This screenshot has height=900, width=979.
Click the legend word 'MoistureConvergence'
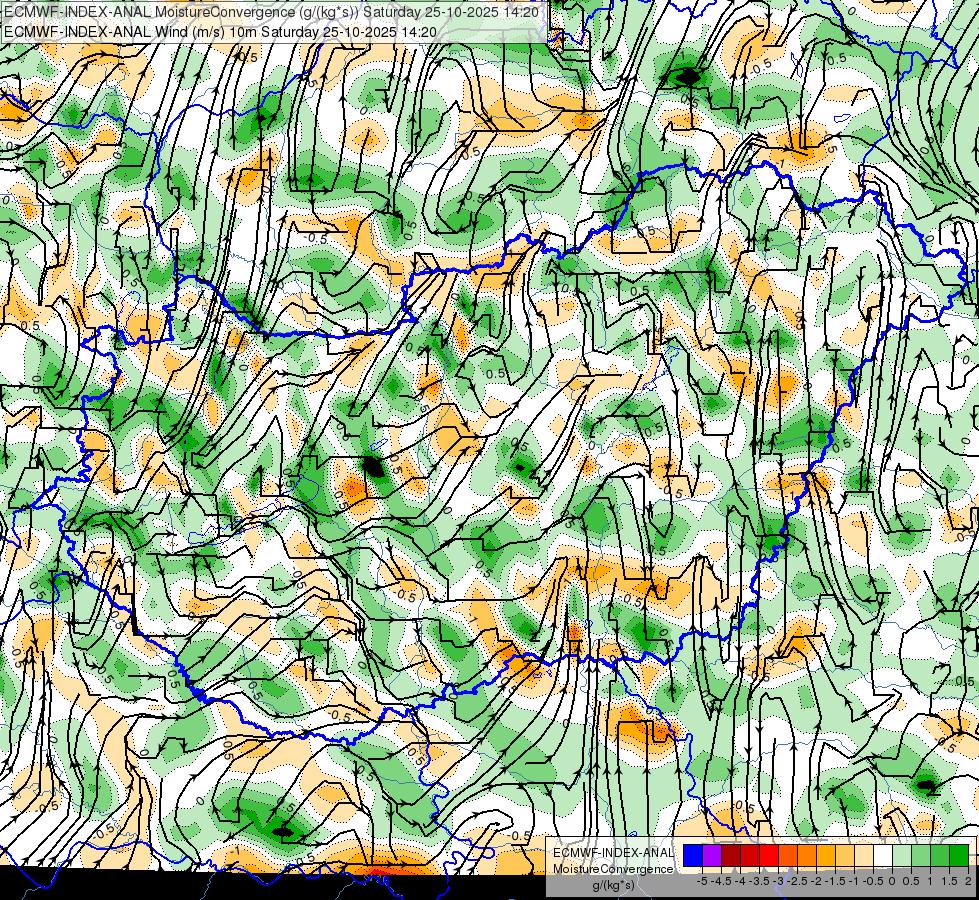pyautogui.click(x=613, y=869)
